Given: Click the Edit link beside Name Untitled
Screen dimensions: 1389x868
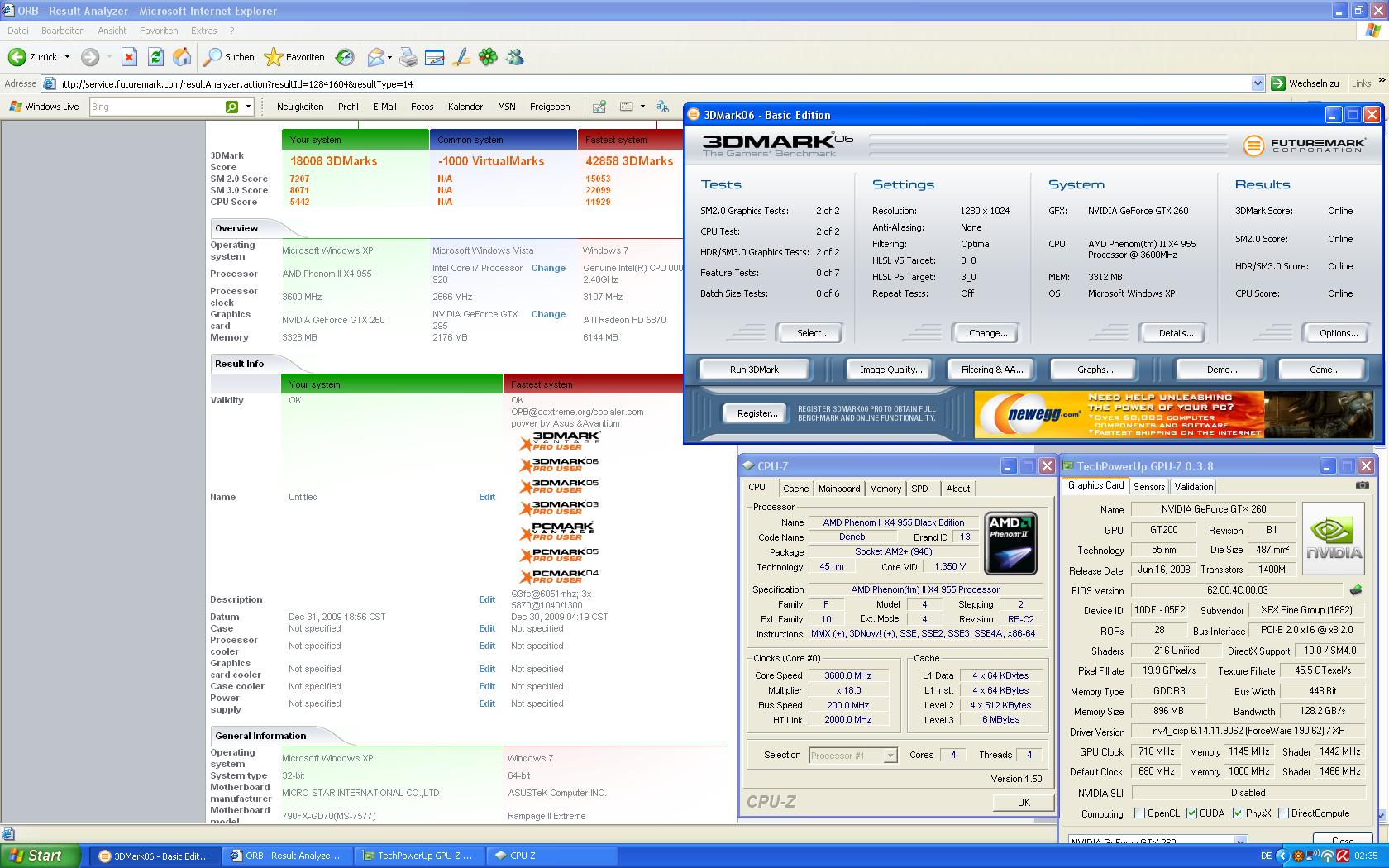Looking at the screenshot, I should (487, 497).
